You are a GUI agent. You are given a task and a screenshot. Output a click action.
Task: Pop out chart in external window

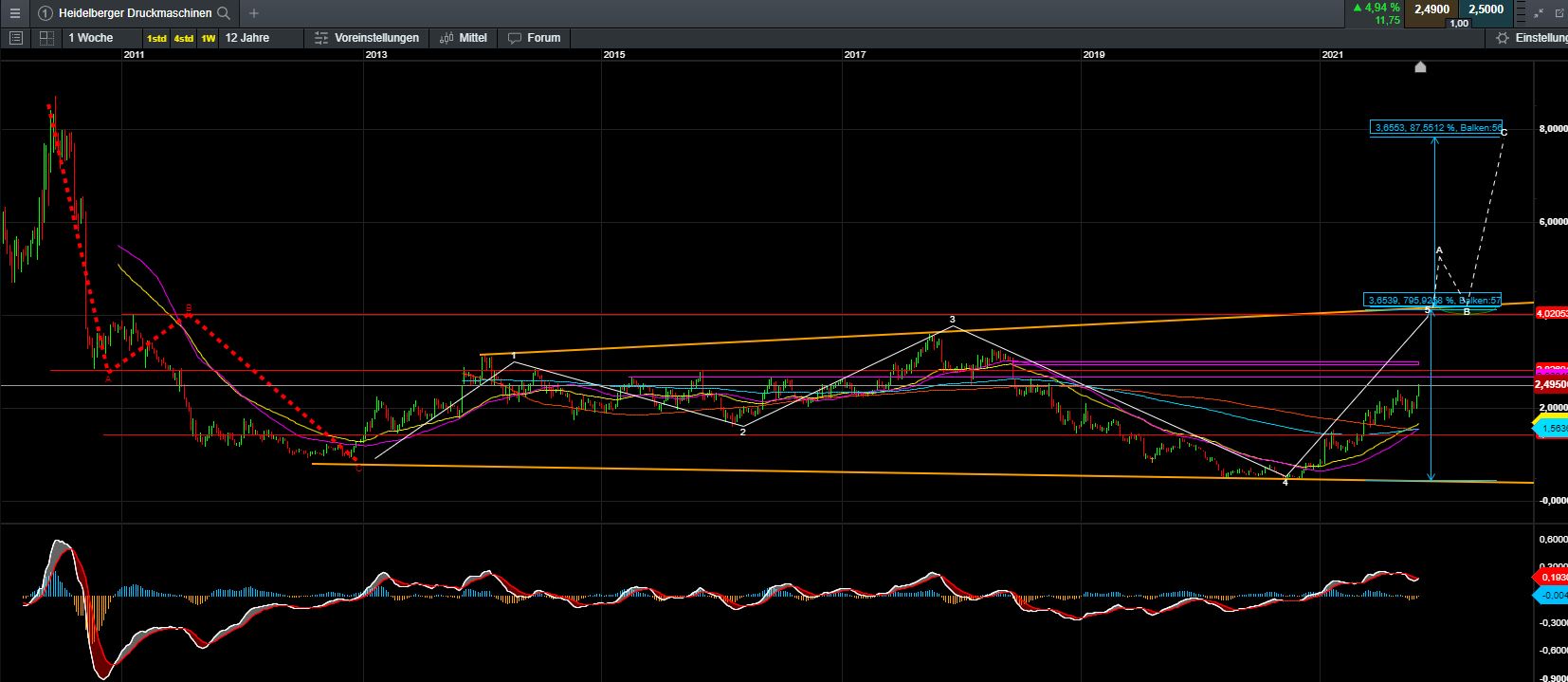tap(1559, 12)
